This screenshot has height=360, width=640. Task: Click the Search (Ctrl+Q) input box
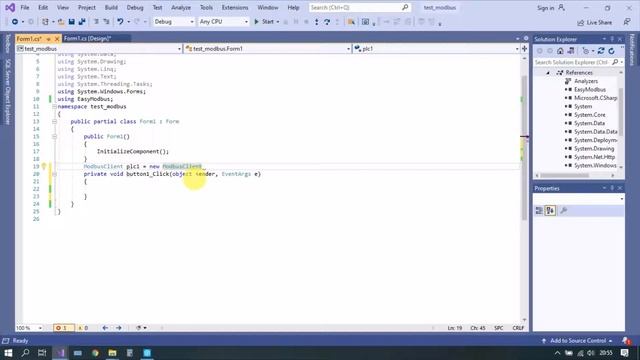[x=359, y=7]
